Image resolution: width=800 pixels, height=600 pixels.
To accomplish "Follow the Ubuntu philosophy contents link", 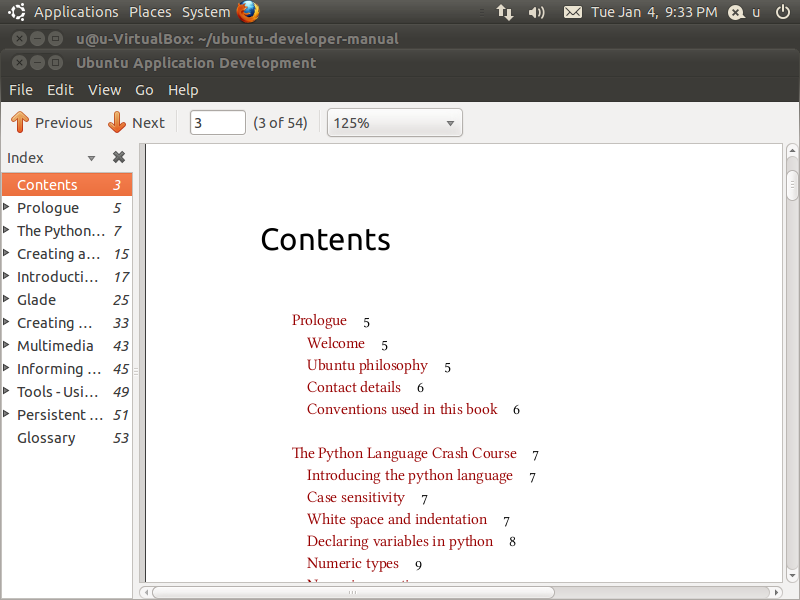I will (367, 365).
